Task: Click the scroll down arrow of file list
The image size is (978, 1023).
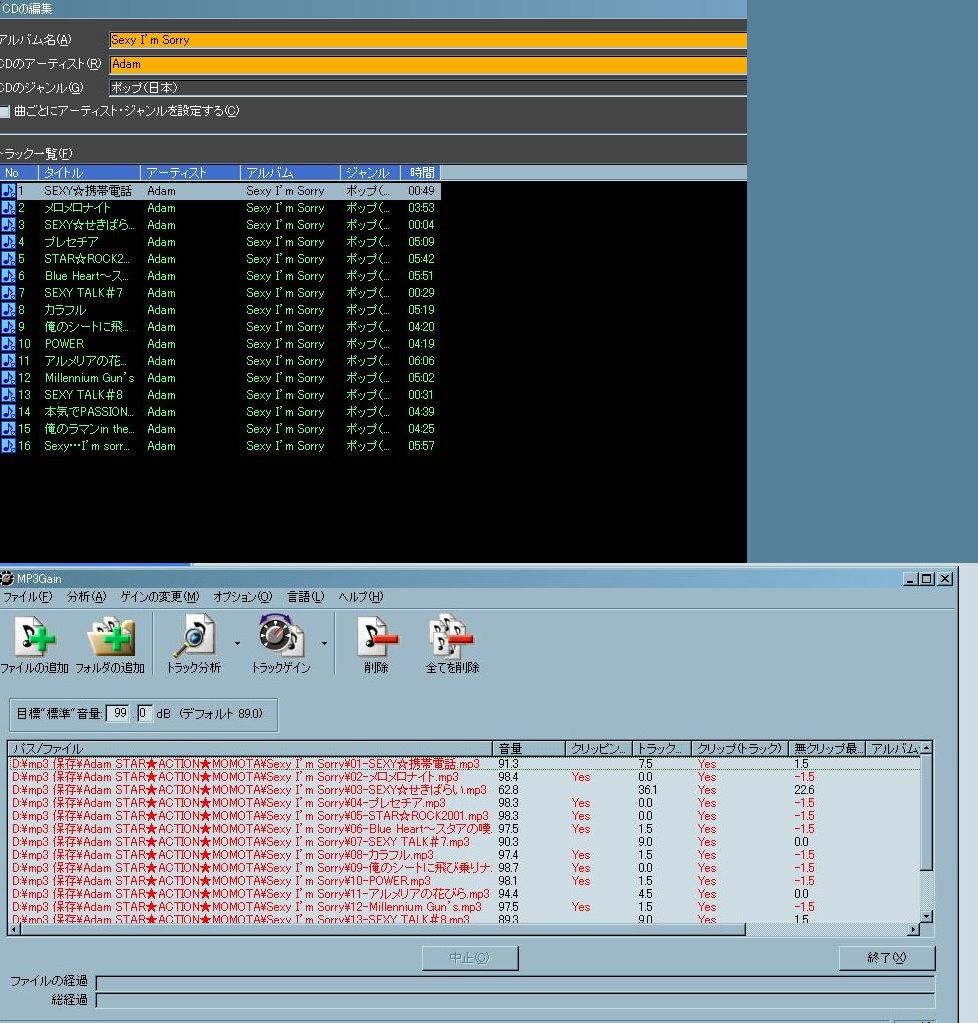Action: [x=926, y=916]
